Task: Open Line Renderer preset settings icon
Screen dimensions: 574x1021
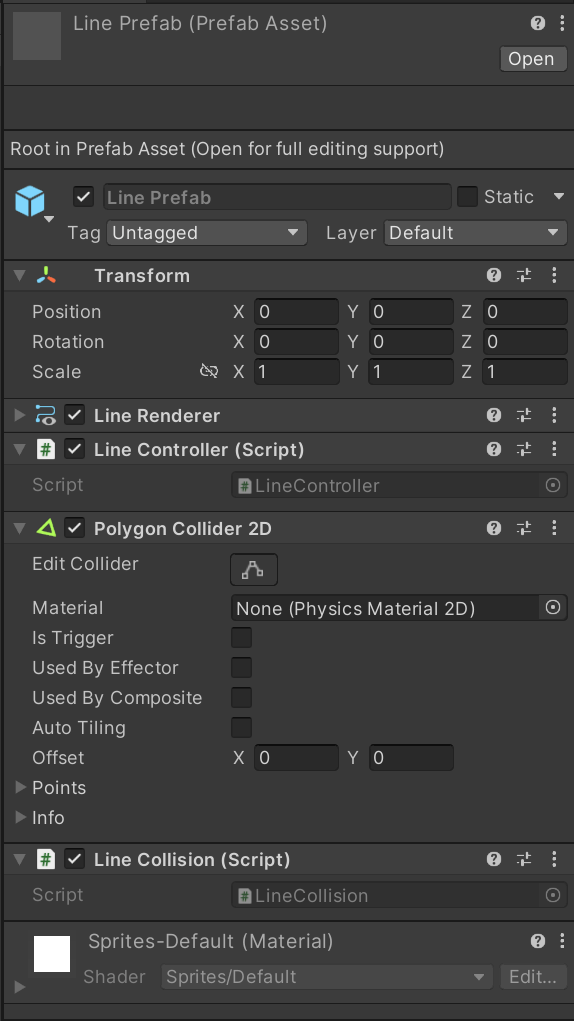Action: pyautogui.click(x=524, y=415)
